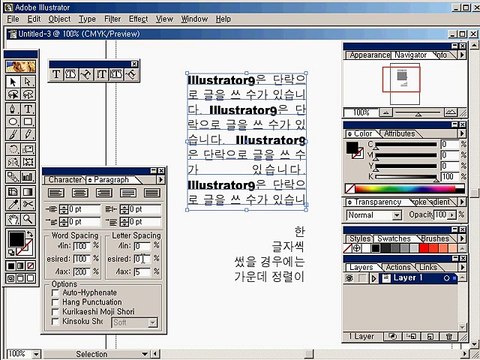Select the Gradient tool
The width and height of the screenshot is (480, 360).
(28, 192)
